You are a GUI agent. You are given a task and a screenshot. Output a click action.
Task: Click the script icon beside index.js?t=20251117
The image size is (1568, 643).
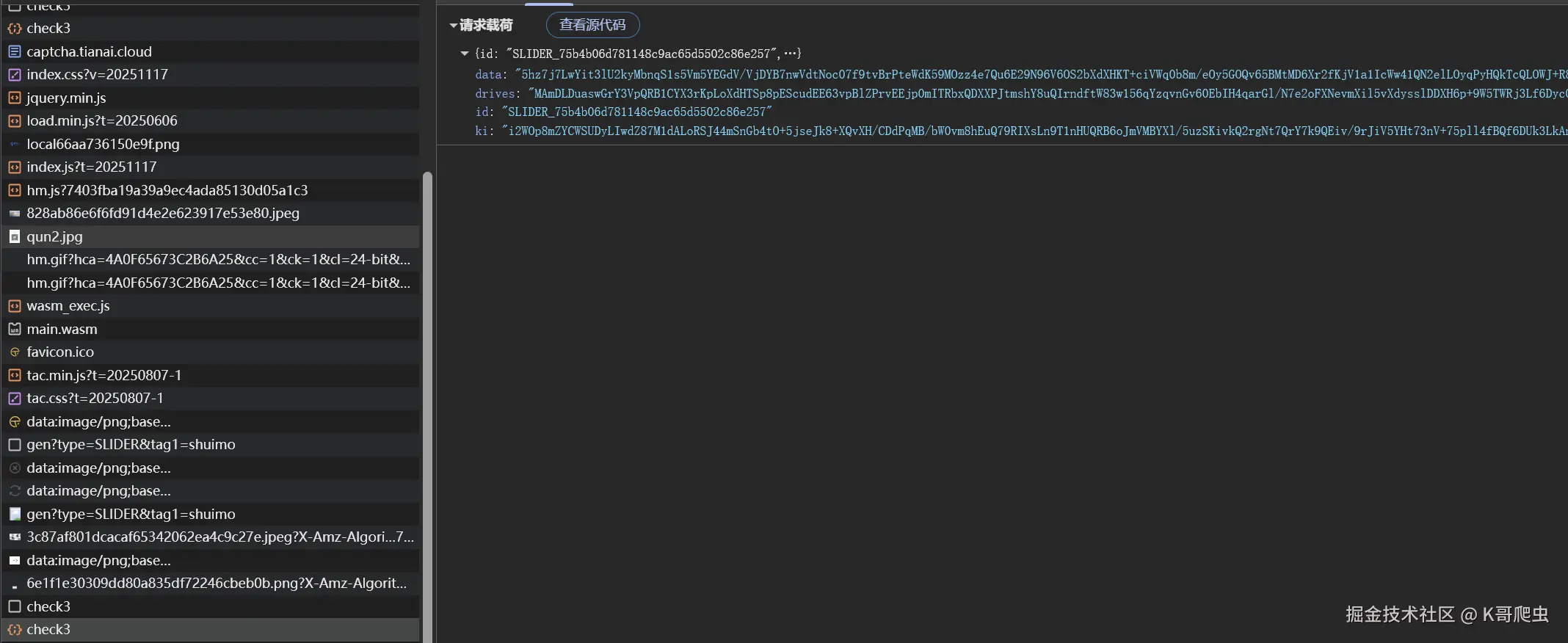[15, 167]
